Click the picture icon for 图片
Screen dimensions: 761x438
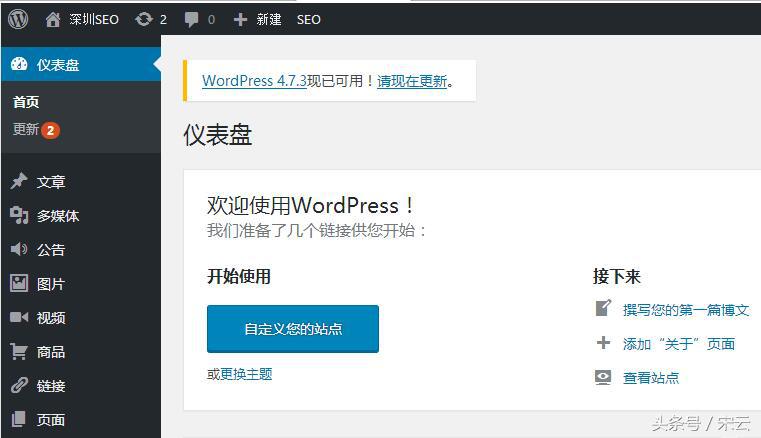tap(19, 283)
